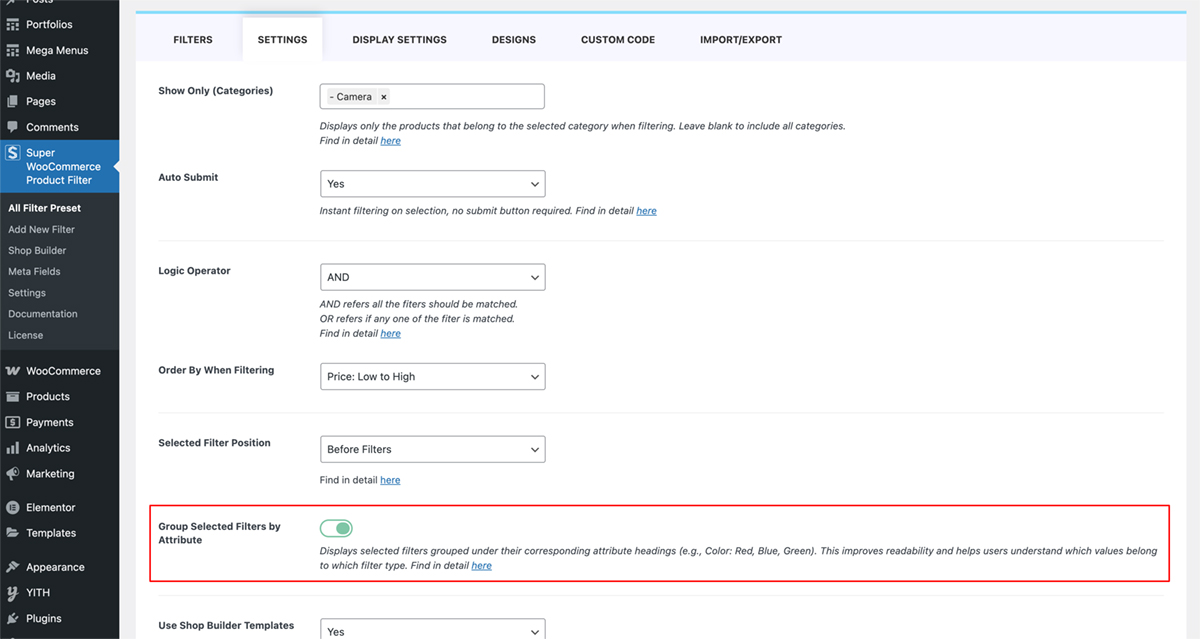
Task: Click the Marketing megaphone icon
Action: click(x=13, y=474)
